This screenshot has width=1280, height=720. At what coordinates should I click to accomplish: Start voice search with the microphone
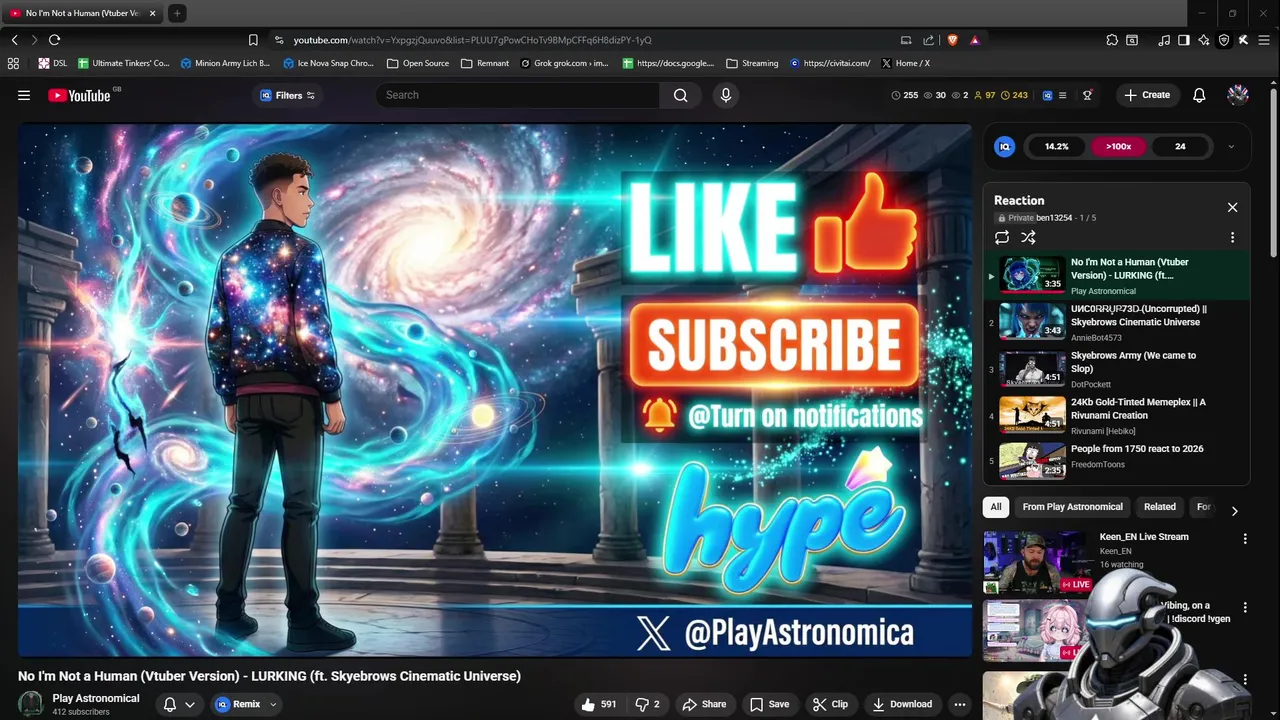(726, 95)
